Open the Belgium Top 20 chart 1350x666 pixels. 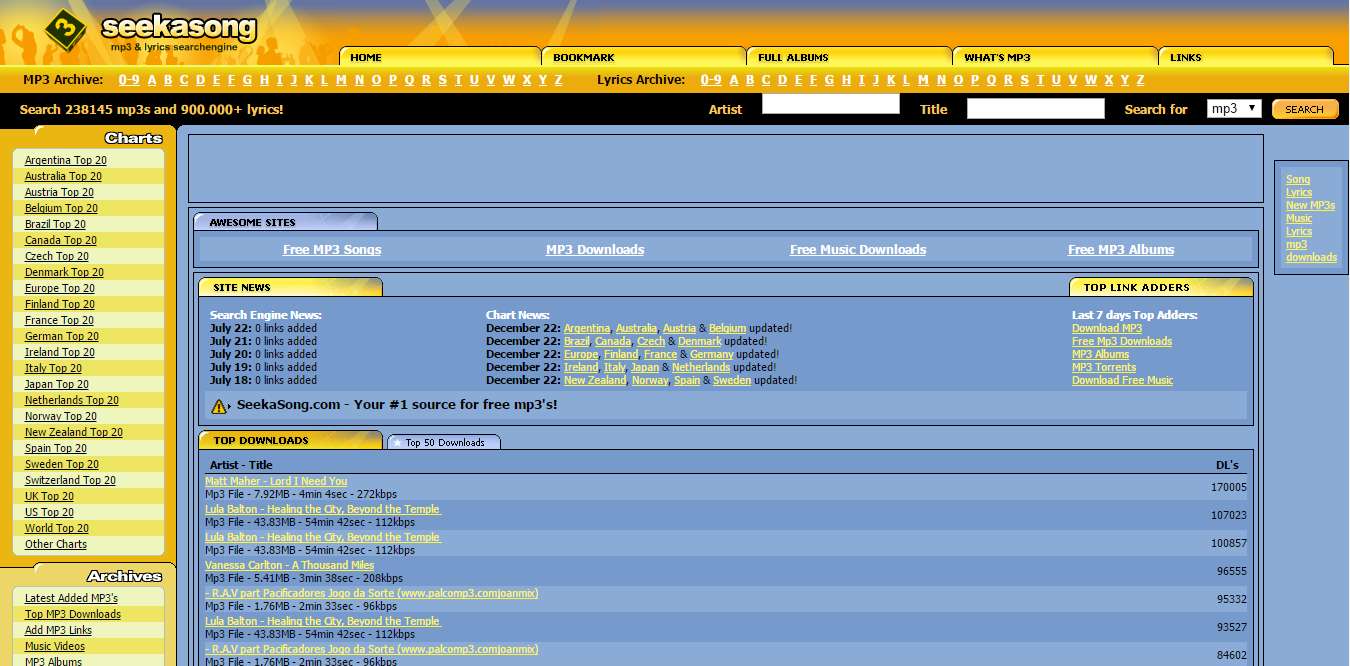pos(61,208)
